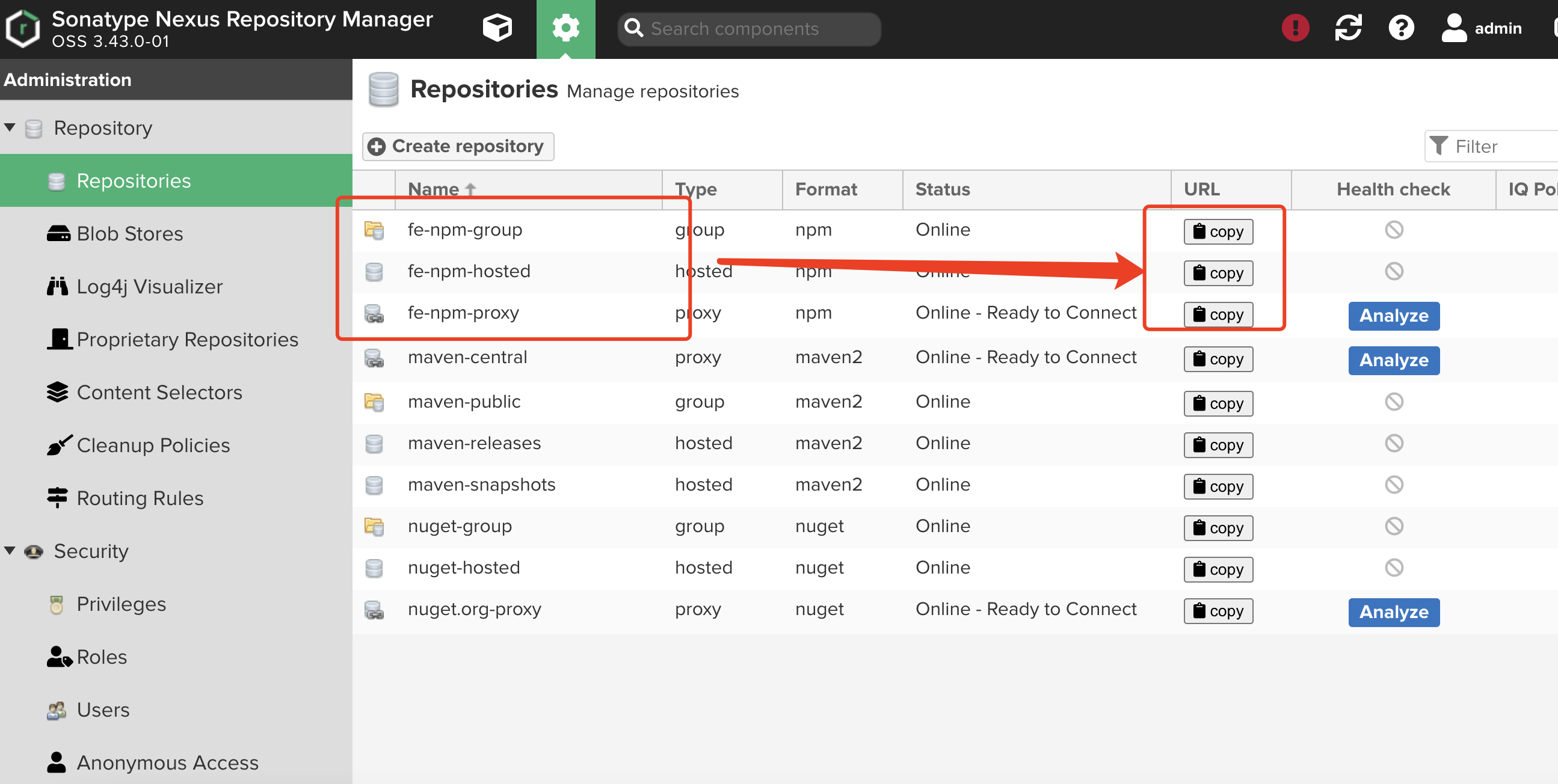Analyze health of nuget.org-proxy
Viewport: 1558px width, 784px height.
[x=1394, y=612]
